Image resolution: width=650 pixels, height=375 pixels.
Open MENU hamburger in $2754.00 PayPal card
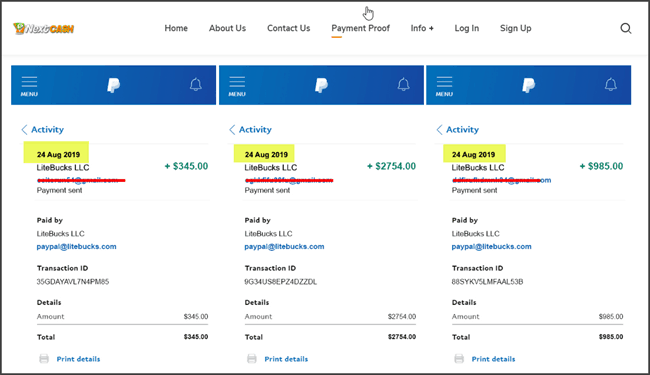tap(237, 86)
